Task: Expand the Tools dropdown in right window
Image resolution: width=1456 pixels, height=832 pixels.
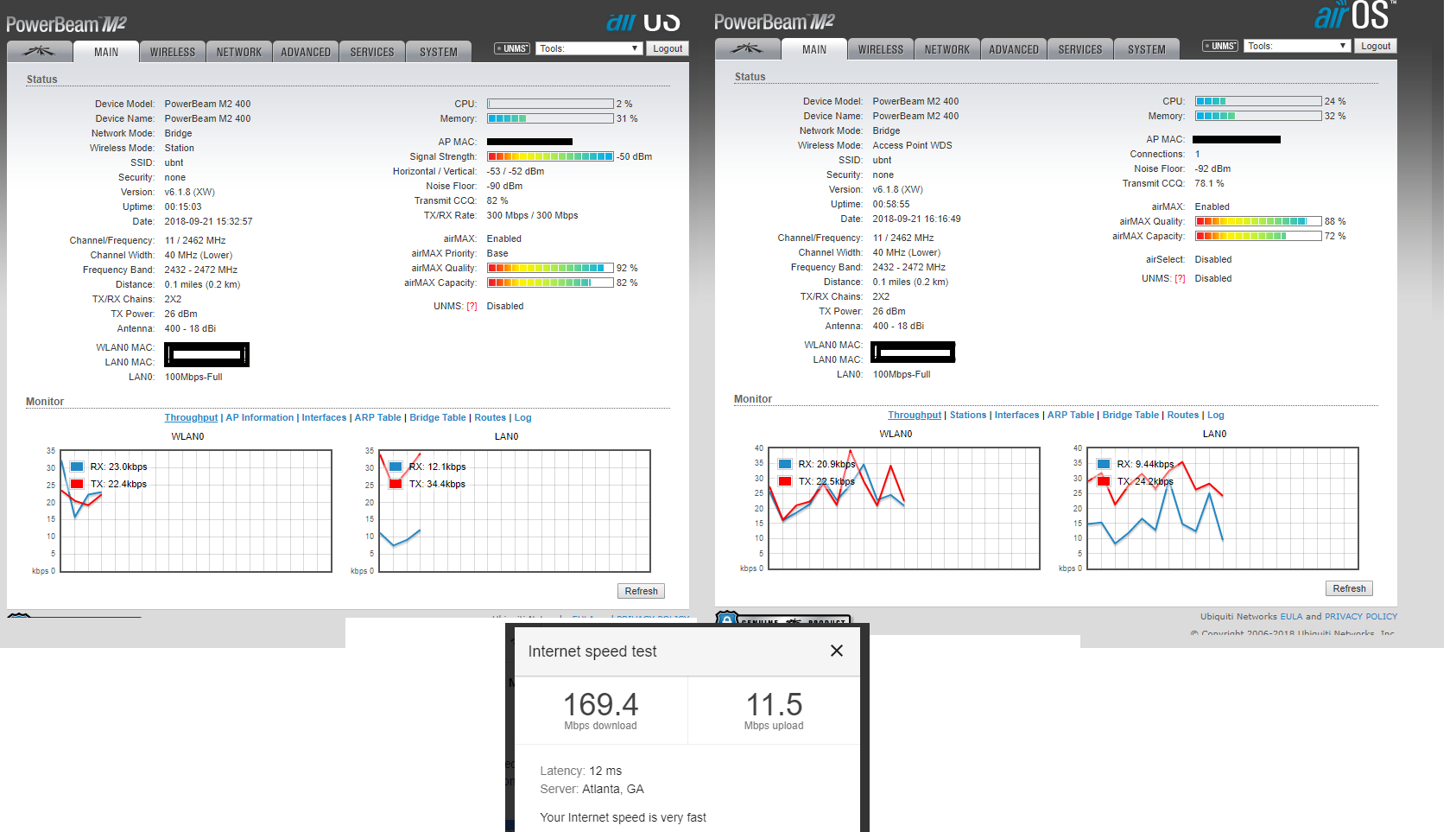Action: [1297, 46]
